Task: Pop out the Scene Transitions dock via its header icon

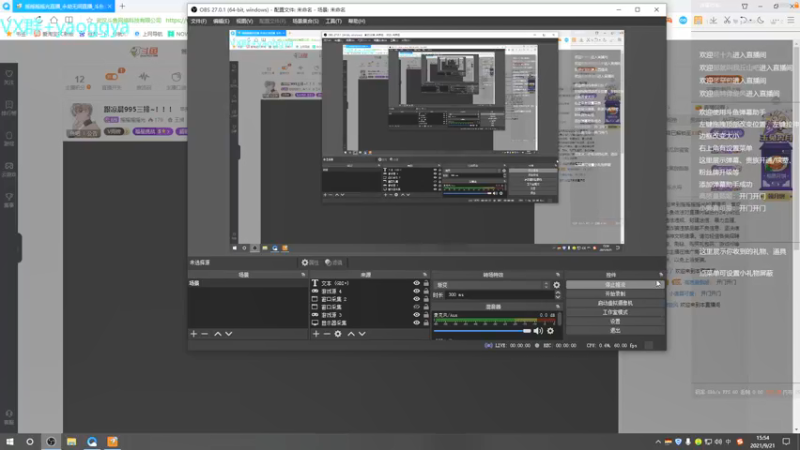Action: coord(558,275)
